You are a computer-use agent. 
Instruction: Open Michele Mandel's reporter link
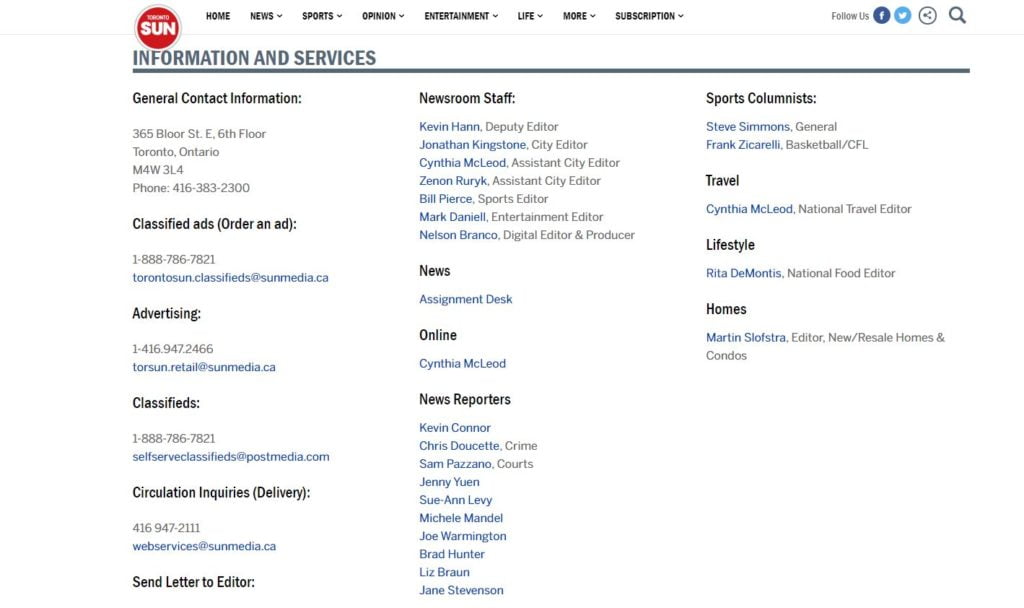click(461, 518)
